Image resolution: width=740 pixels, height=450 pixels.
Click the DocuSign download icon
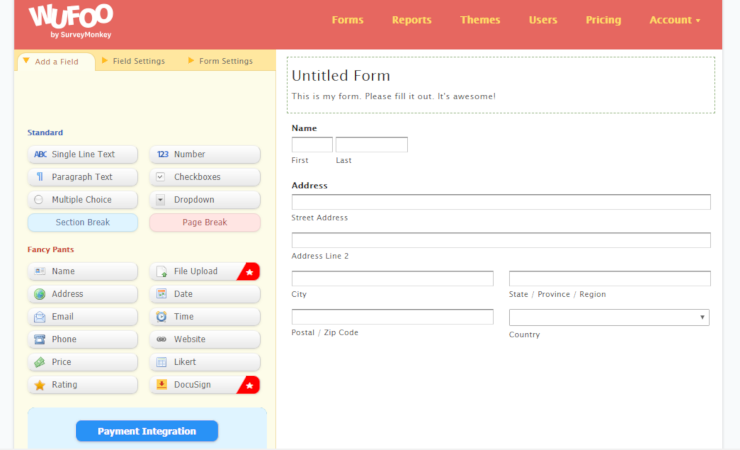(x=161, y=384)
